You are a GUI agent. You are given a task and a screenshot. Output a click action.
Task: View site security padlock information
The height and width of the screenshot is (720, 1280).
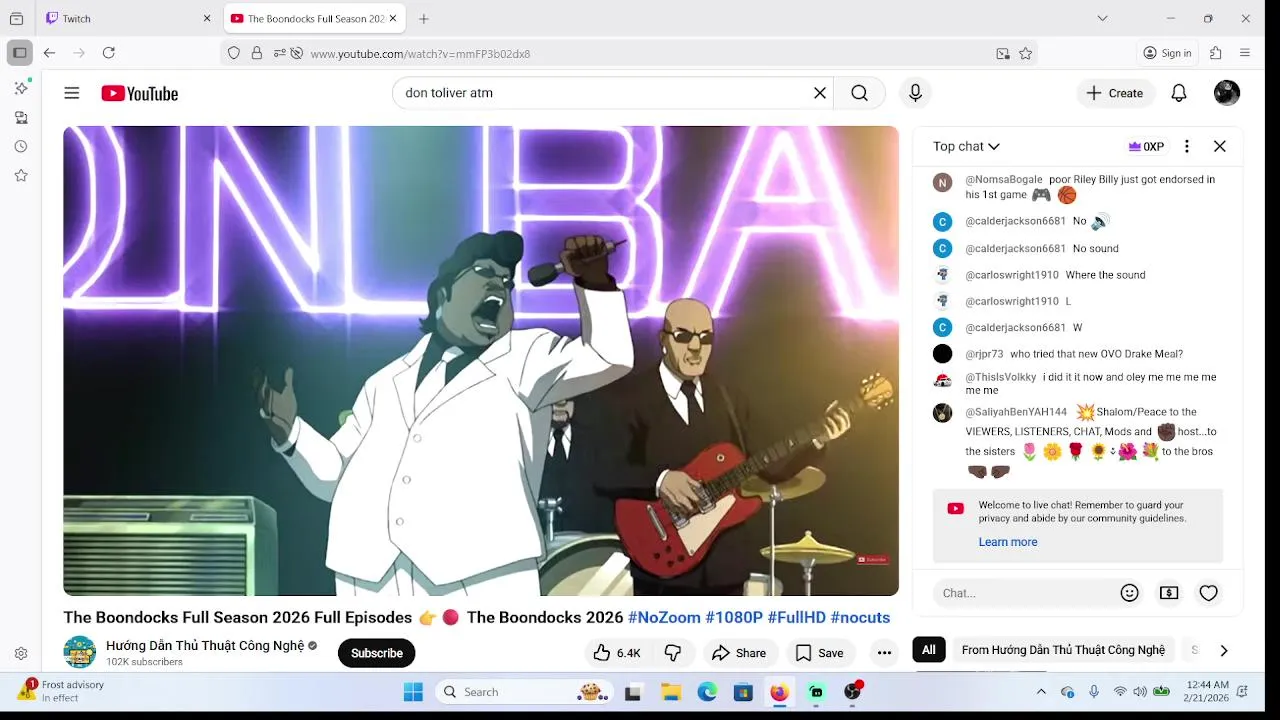(x=257, y=53)
